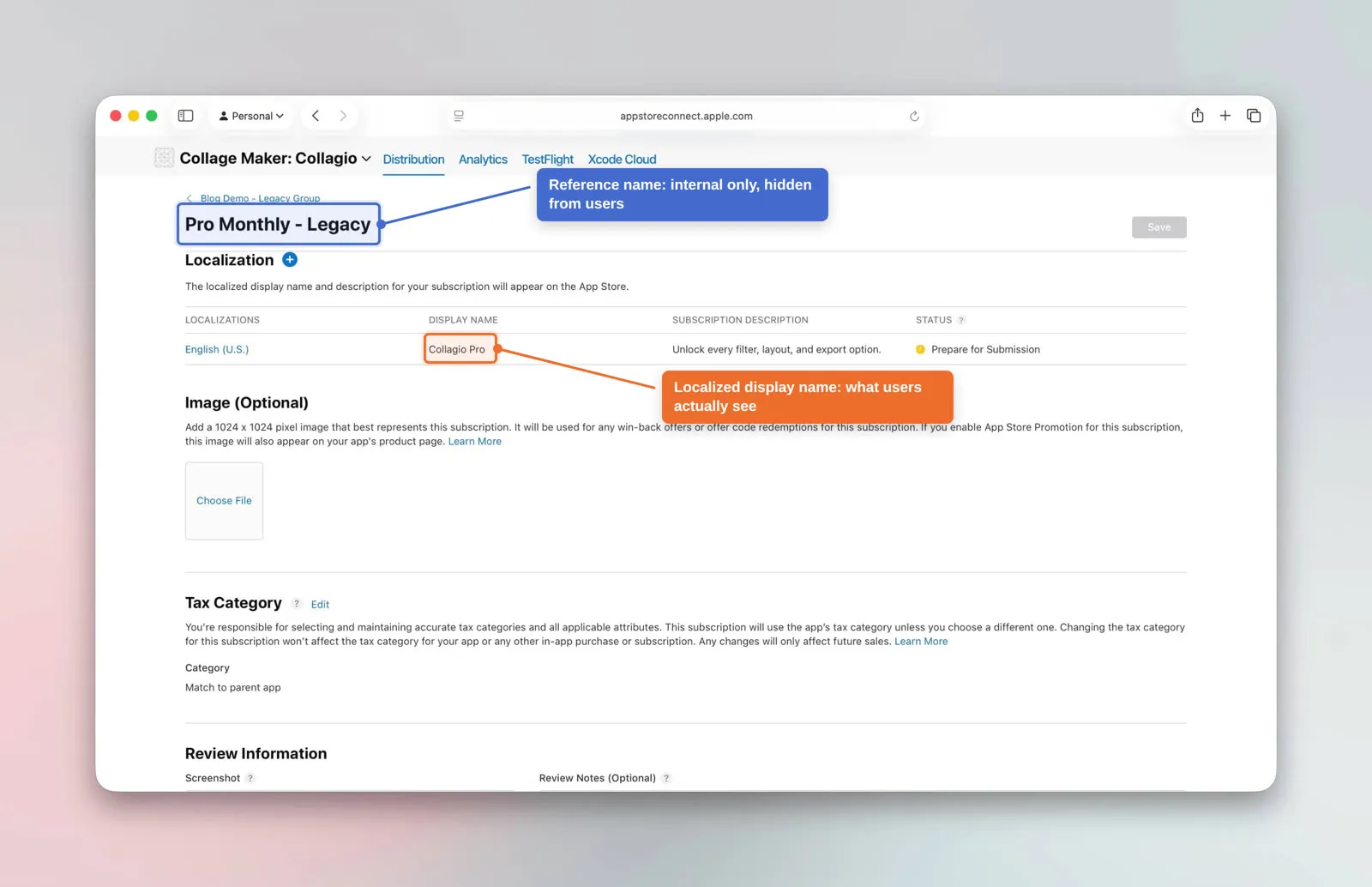
Task: Click the browser forward arrow
Action: 343,116
